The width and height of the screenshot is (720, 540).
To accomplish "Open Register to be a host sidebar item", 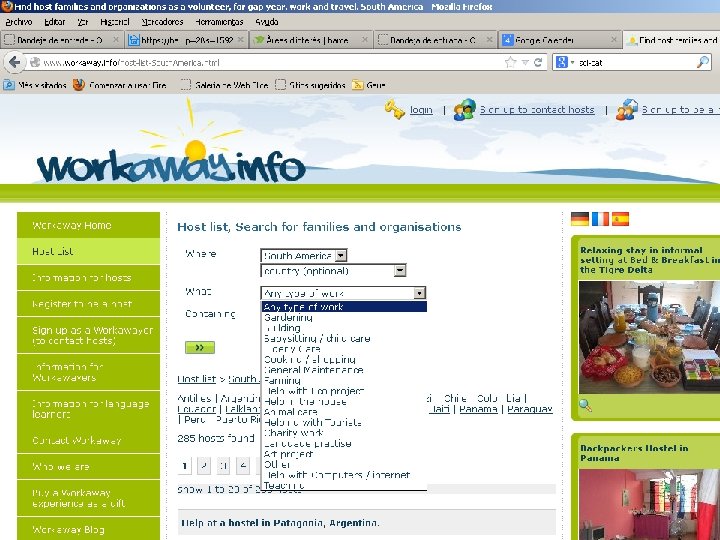I will click(88, 304).
